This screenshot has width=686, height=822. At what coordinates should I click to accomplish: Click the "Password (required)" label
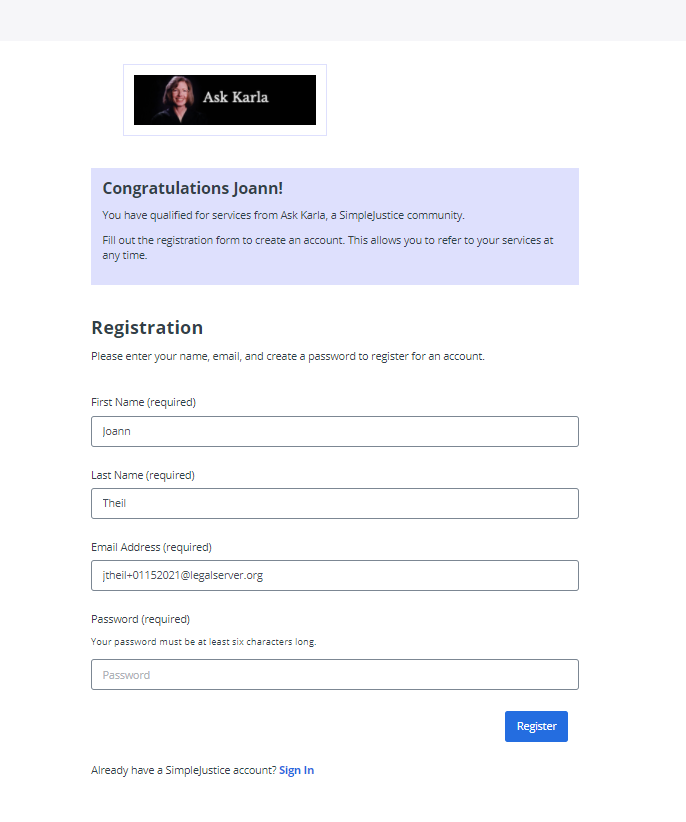(x=140, y=619)
